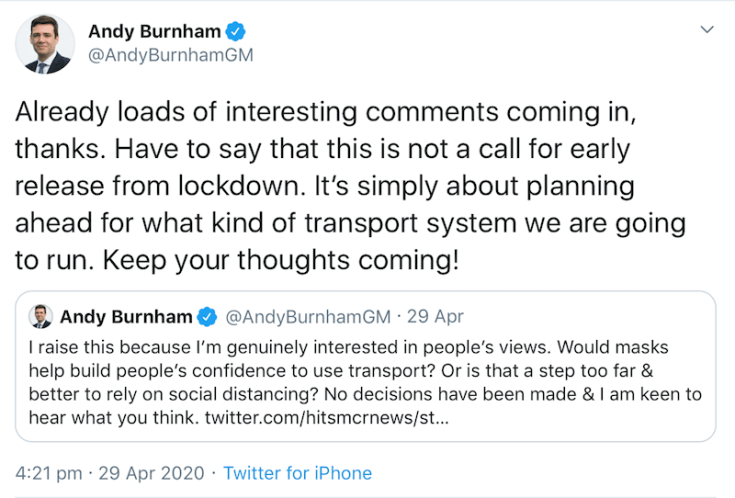This screenshot has width=735, height=498.
Task: Click the verified badge beside the main author name
Action: [x=236, y=32]
